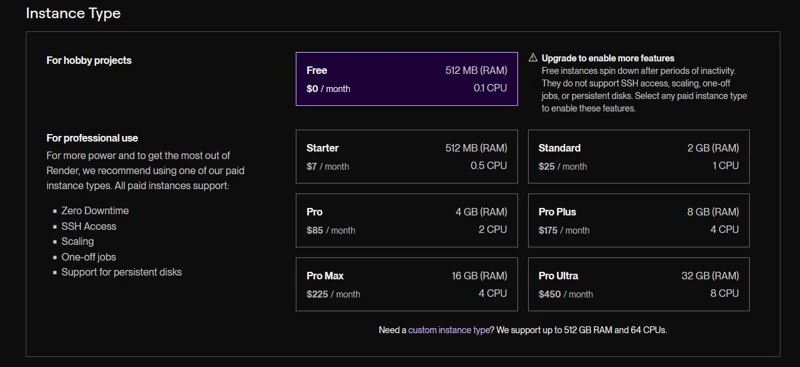The width and height of the screenshot is (800, 367).
Task: Click the warning triangle icon beside Upgrade notice
Action: click(x=533, y=58)
